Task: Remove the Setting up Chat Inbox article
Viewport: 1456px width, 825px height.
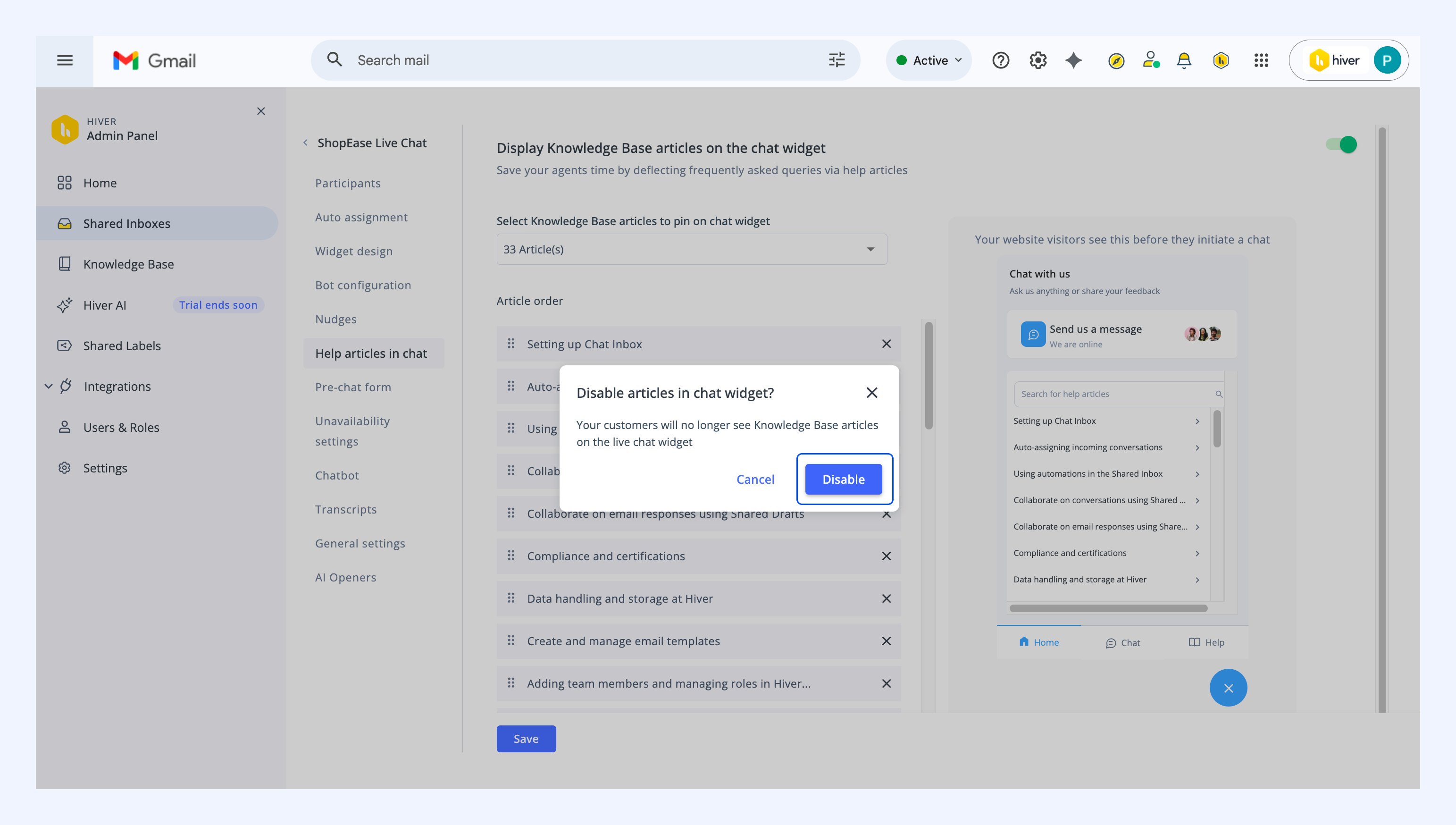Action: click(x=886, y=344)
